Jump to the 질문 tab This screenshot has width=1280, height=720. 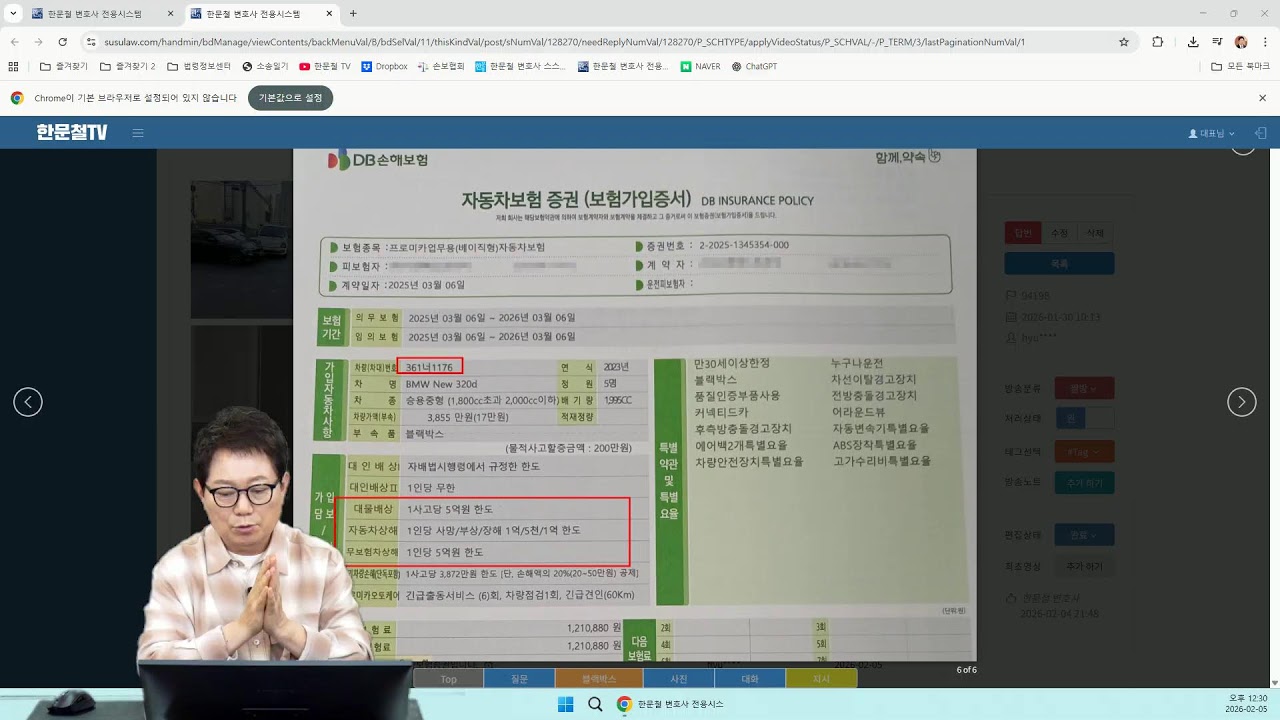tap(519, 679)
